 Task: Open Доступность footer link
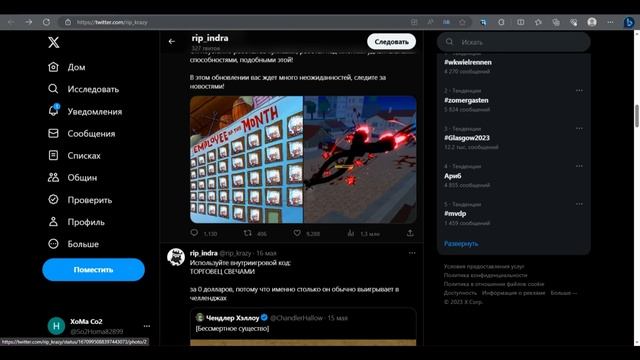click(460, 293)
